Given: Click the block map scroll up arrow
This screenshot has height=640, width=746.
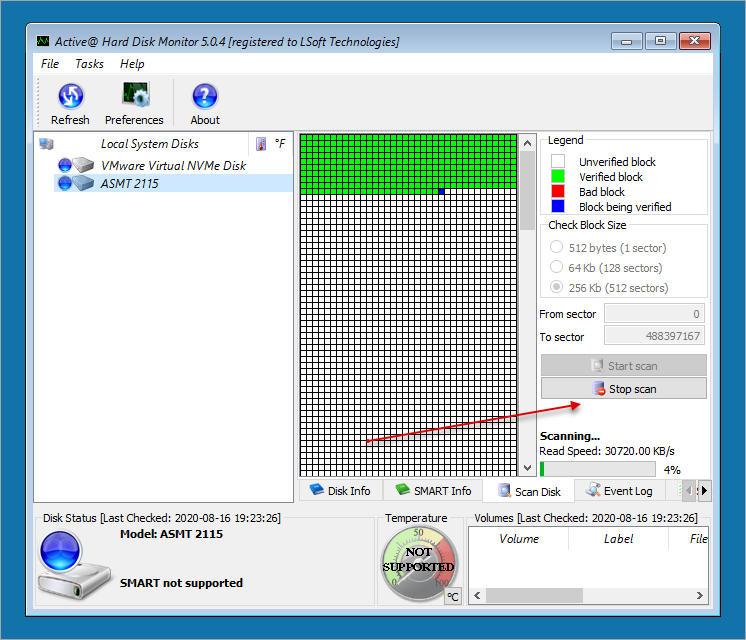Looking at the screenshot, I should [x=527, y=143].
